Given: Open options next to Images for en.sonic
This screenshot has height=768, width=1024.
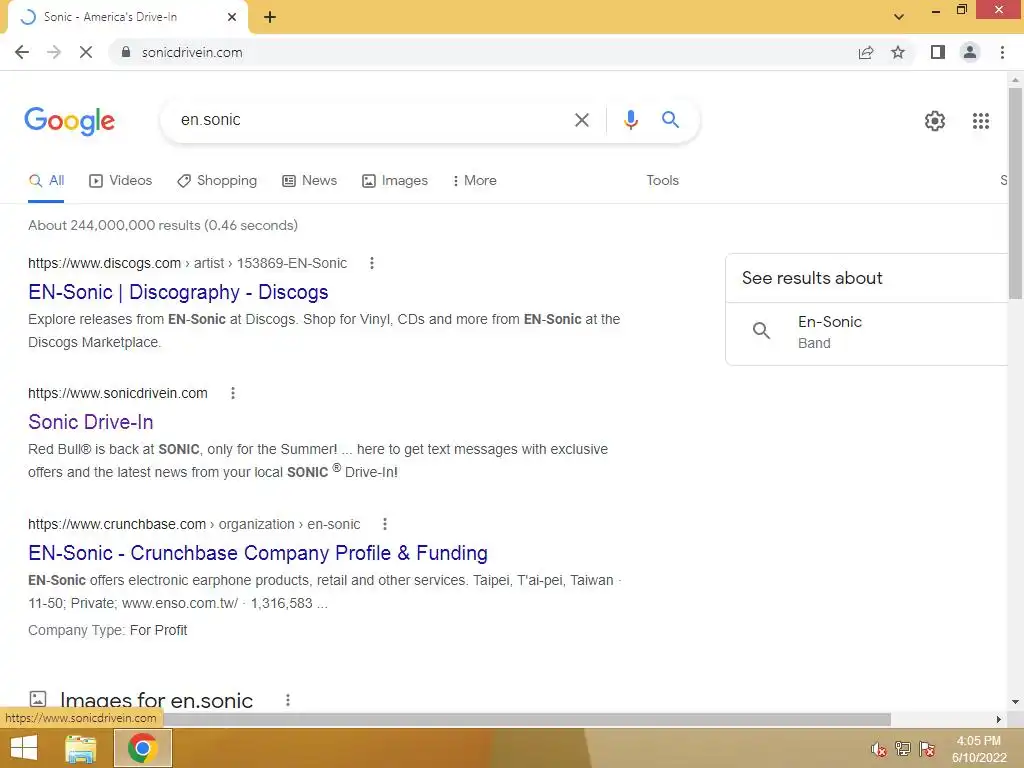Looking at the screenshot, I should click(x=287, y=700).
